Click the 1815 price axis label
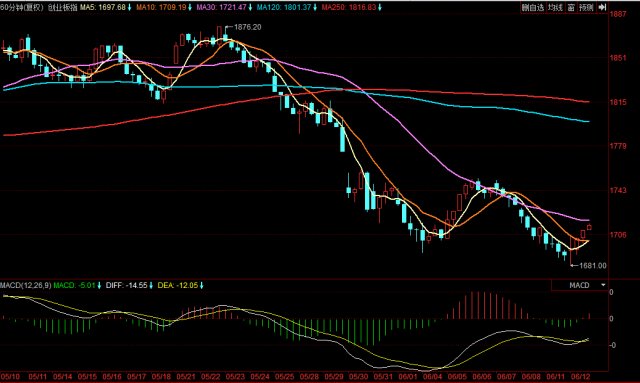The width and height of the screenshot is (640, 383). 618,102
